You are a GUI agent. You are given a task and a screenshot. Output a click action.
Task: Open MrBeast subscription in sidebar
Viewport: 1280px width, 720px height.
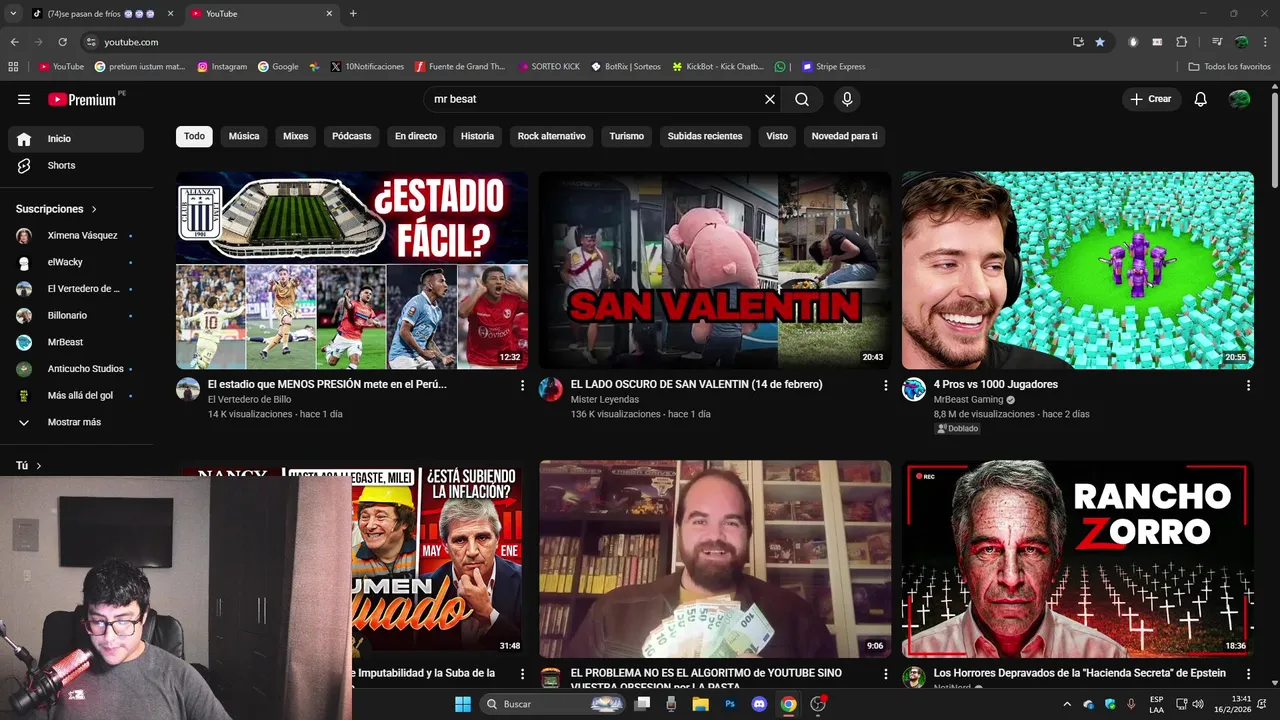[x=76, y=342]
